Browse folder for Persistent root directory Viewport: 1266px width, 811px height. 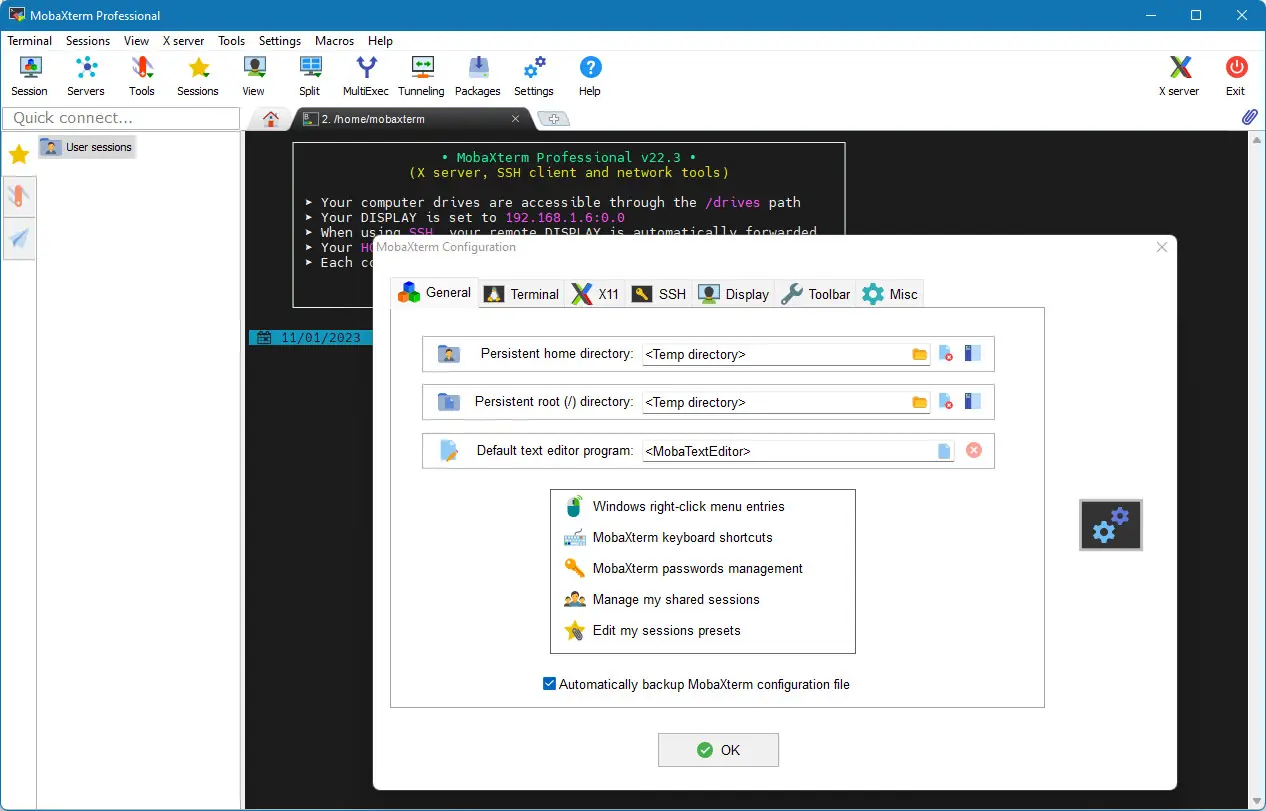(x=920, y=402)
